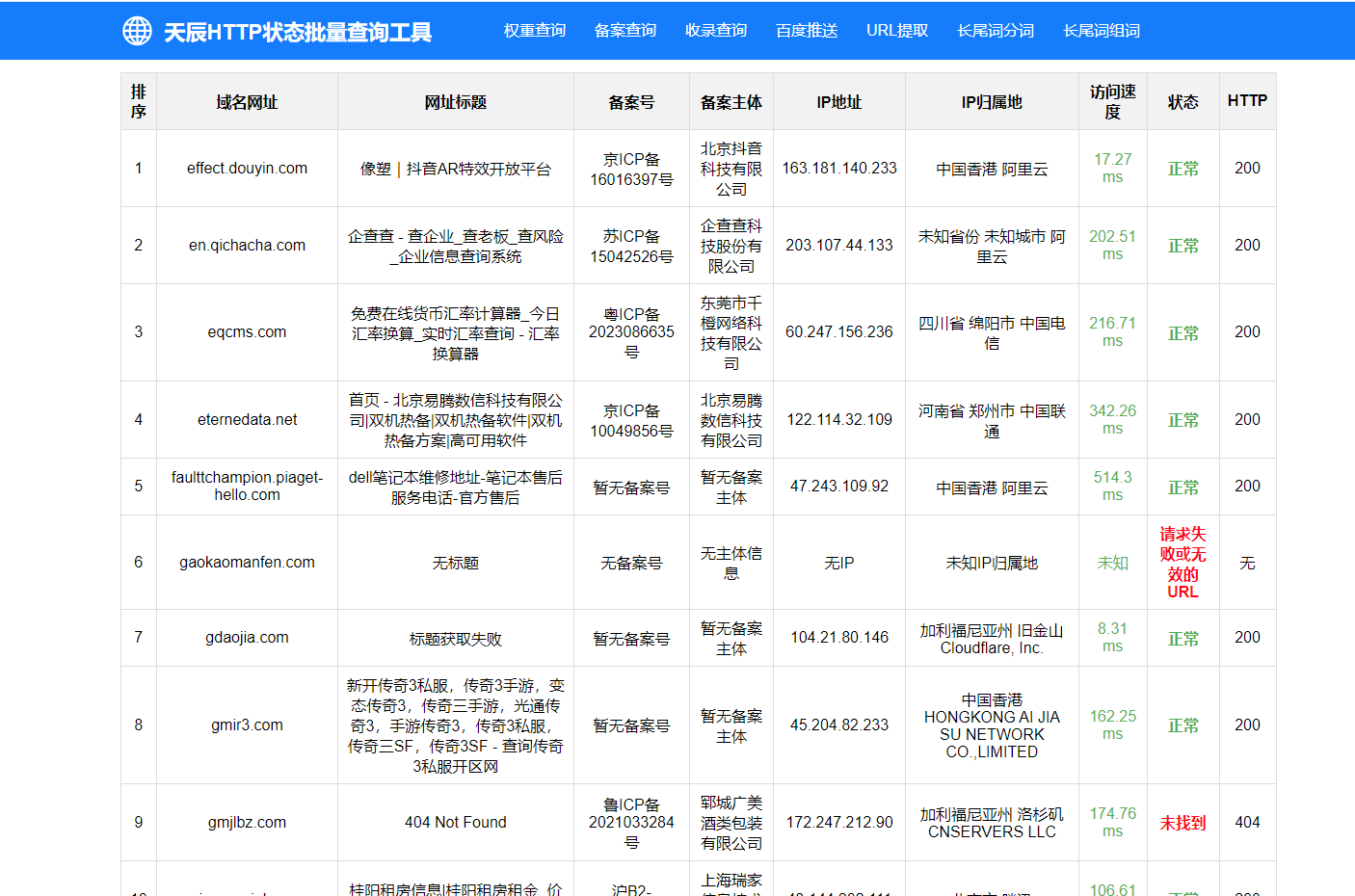Open the 天辰HTTP状态批量查询工具 site title

(298, 32)
